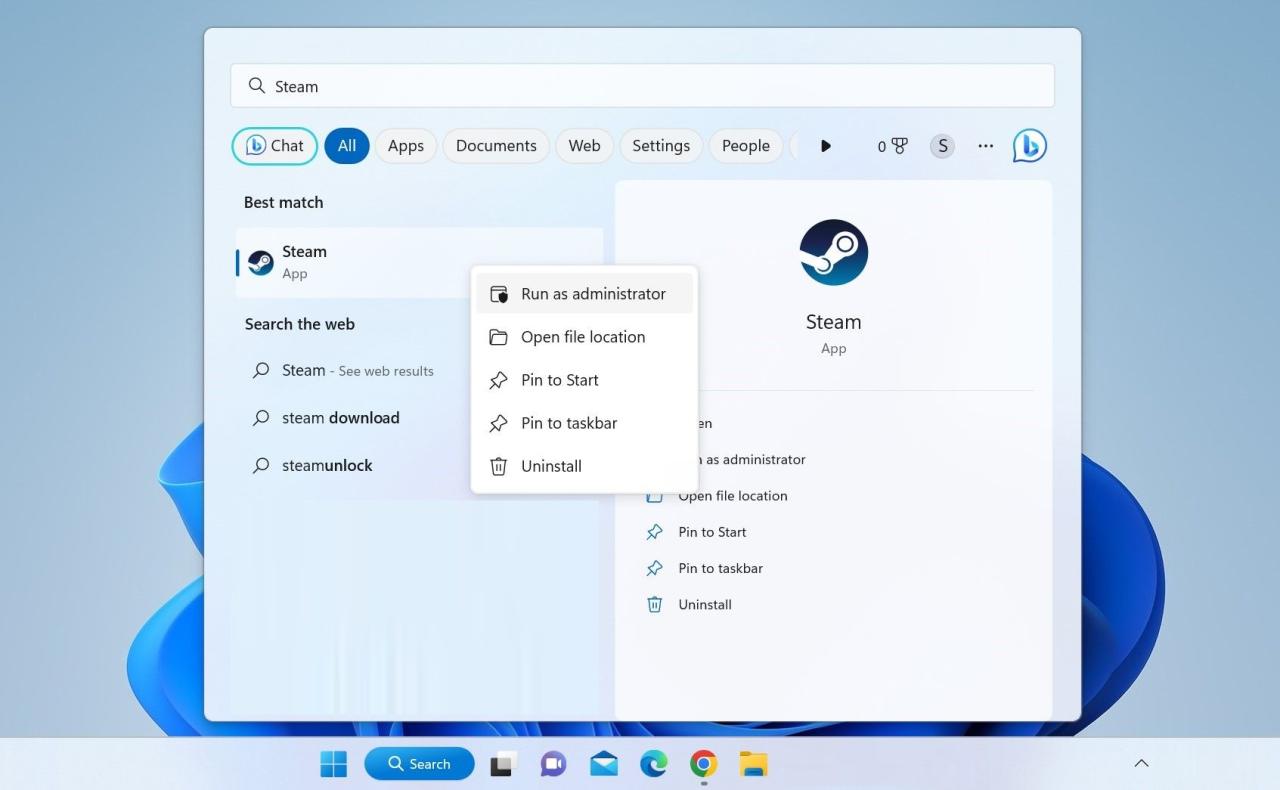Viewport: 1280px width, 790px height.
Task: Select the All filter tab
Action: (347, 146)
